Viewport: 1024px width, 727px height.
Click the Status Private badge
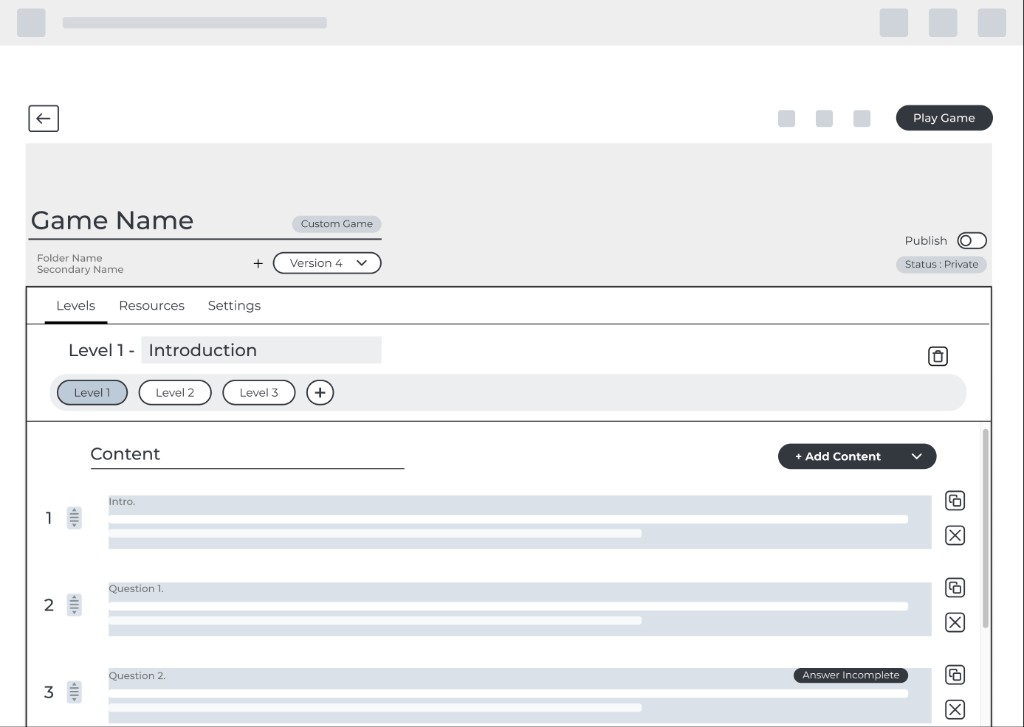pyautogui.click(x=940, y=264)
